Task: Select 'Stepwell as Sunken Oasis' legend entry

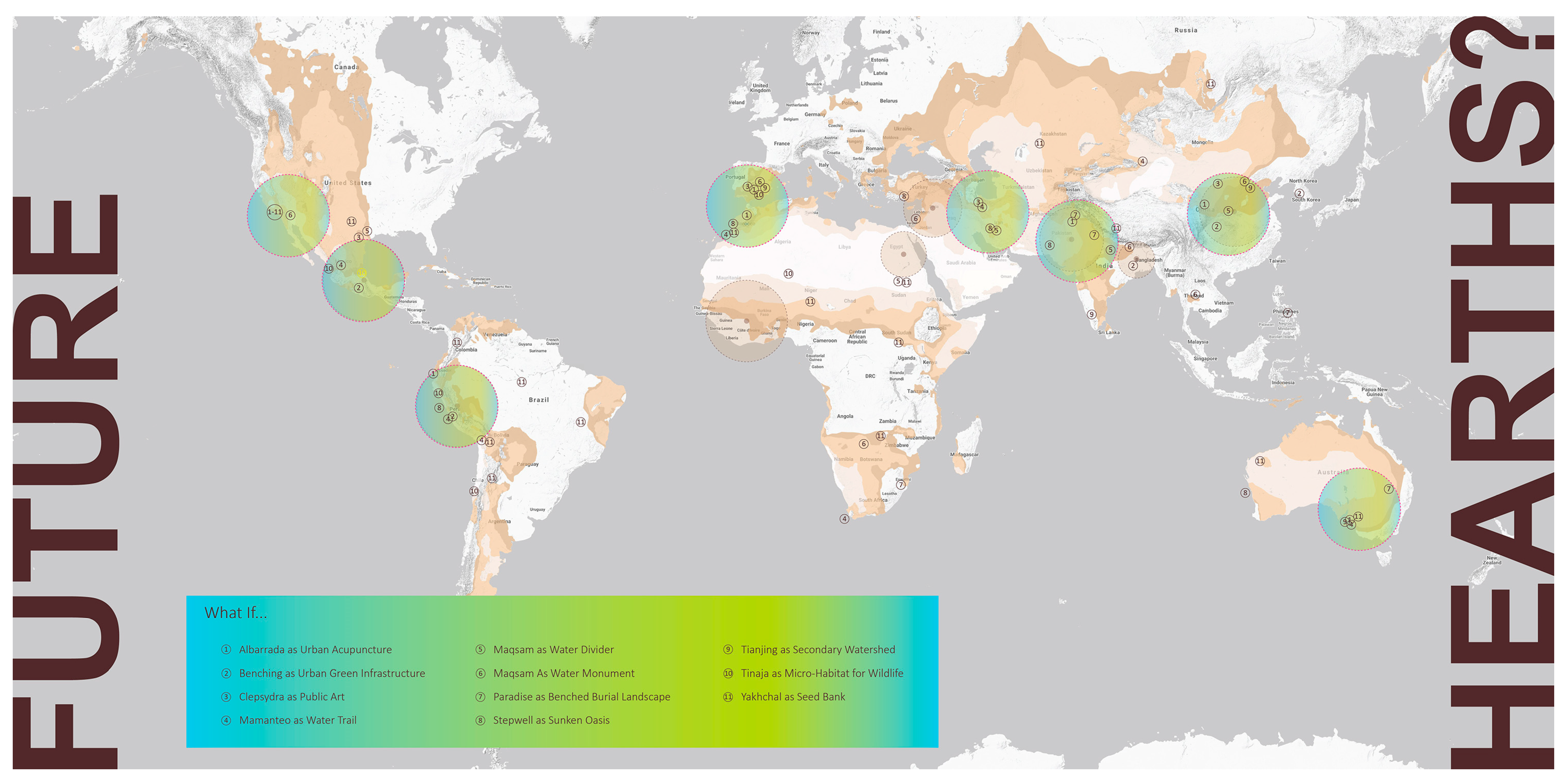Action: 551,720
